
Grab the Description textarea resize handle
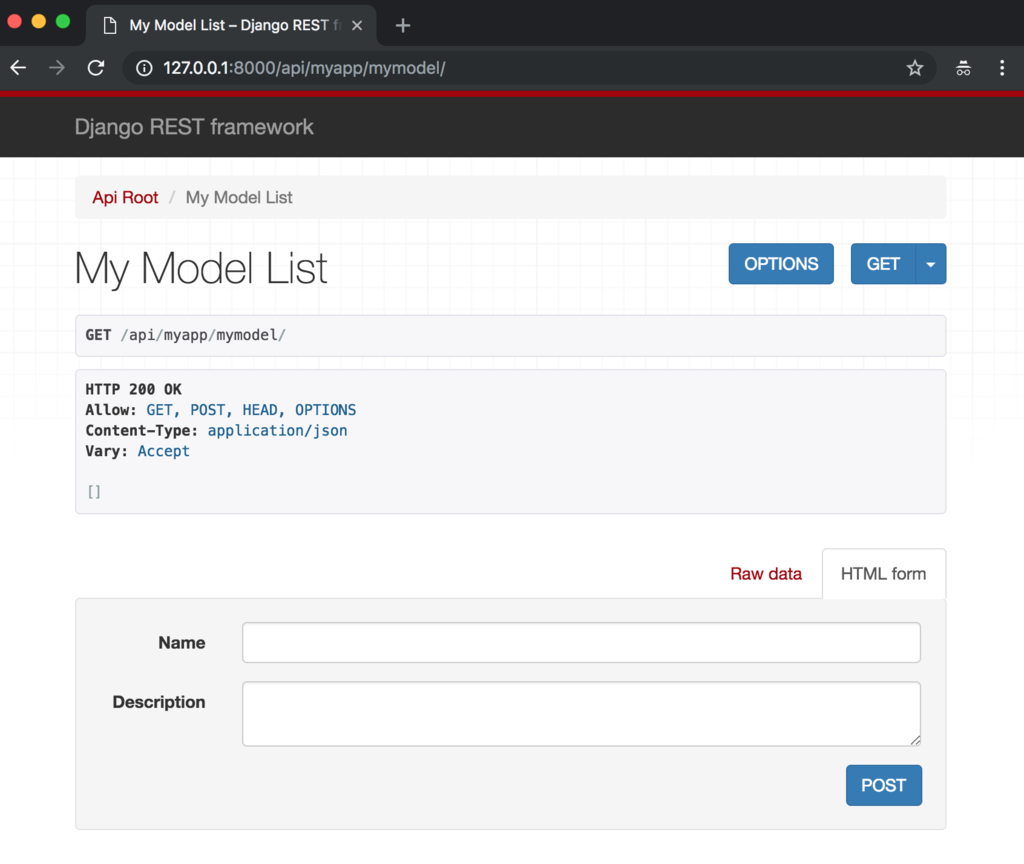[x=916, y=740]
